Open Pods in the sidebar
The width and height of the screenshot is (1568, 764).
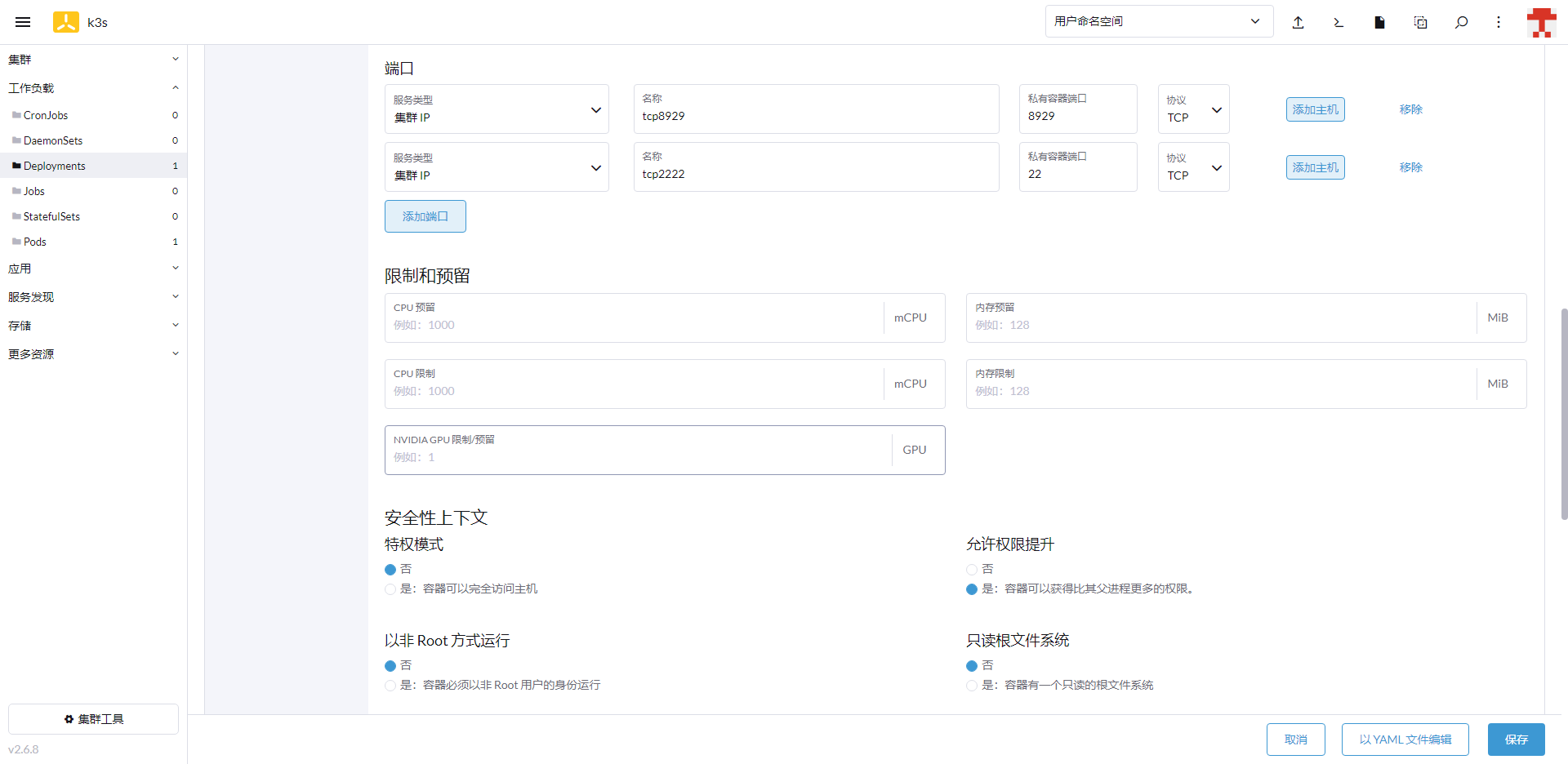(35, 242)
